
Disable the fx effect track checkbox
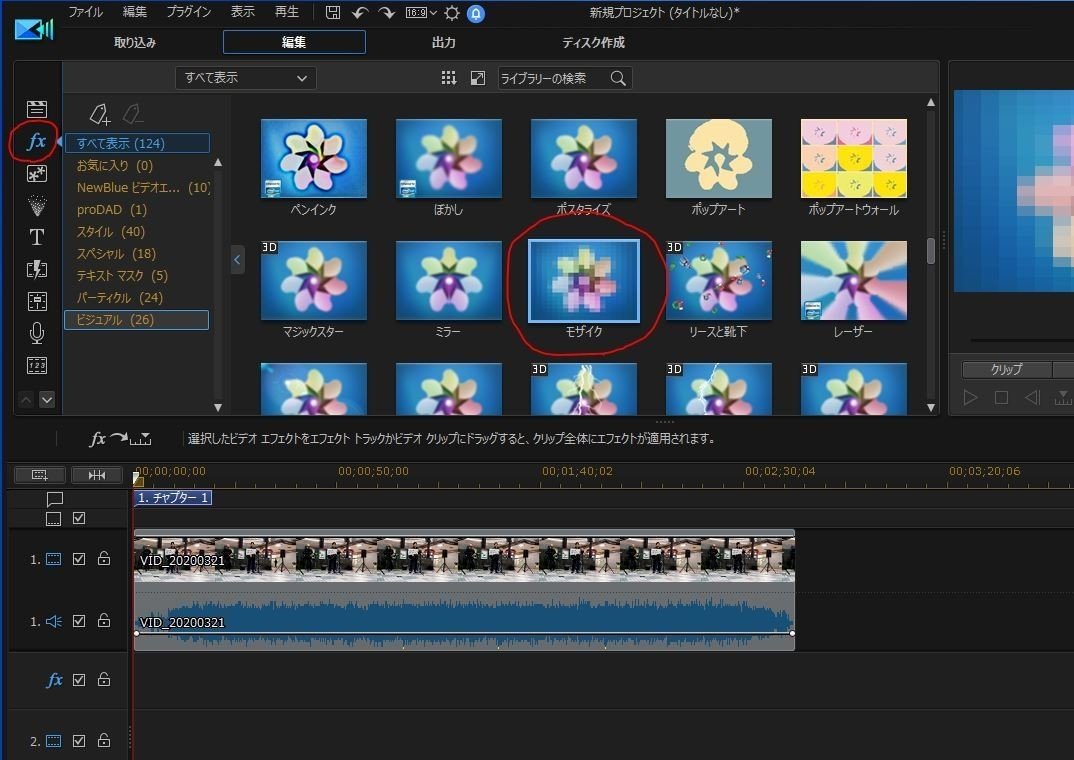coord(79,680)
